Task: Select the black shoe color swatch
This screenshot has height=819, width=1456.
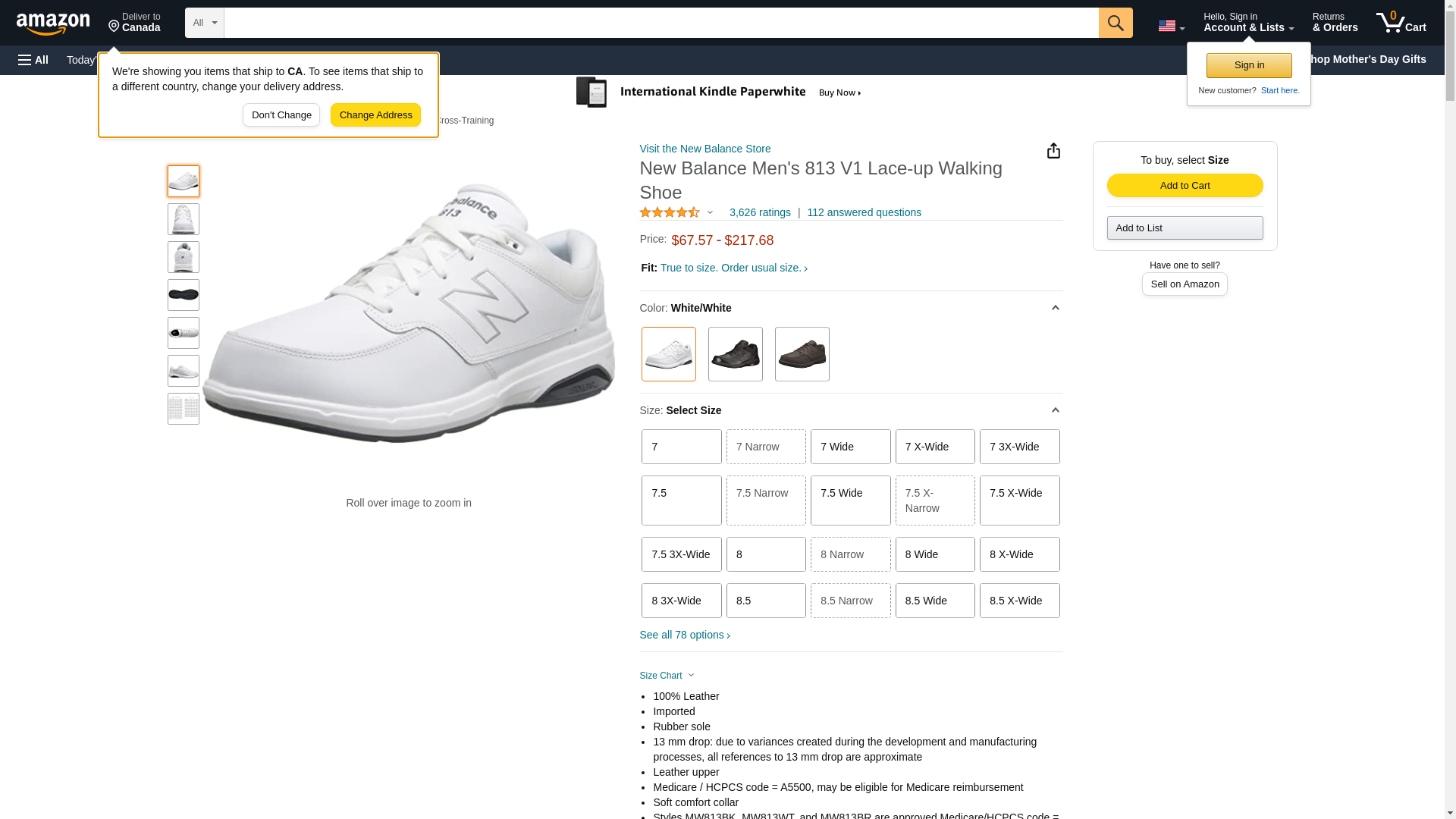Action: click(x=735, y=354)
